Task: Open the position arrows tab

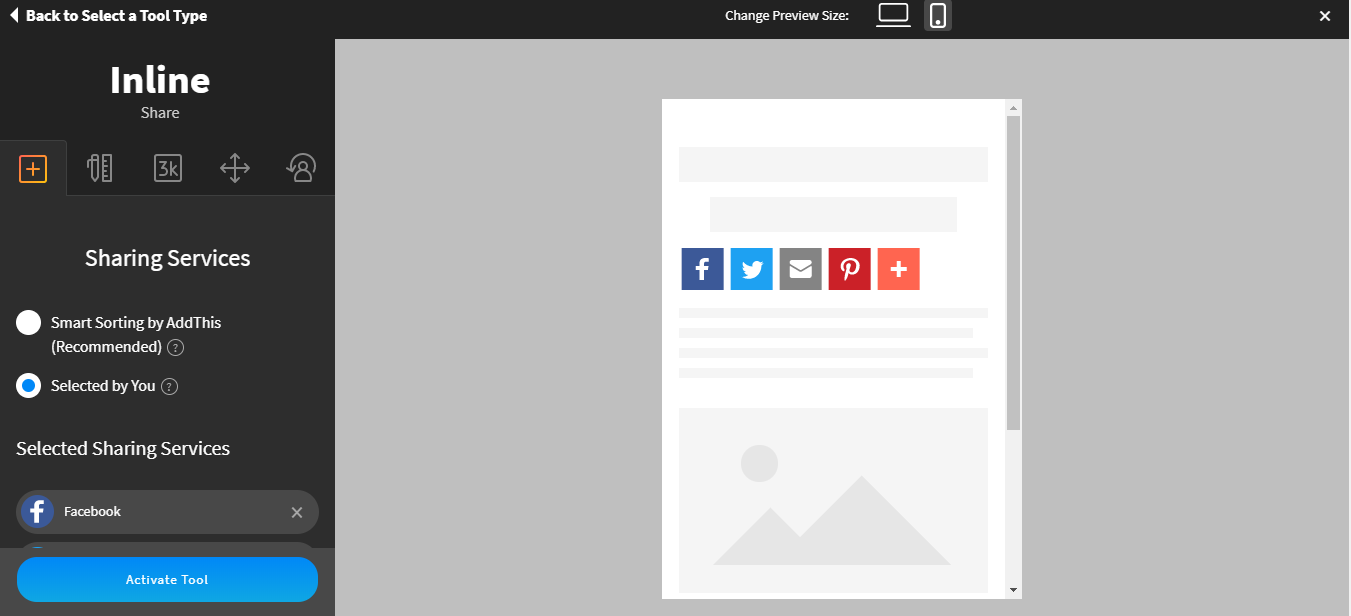Action: tap(234, 168)
